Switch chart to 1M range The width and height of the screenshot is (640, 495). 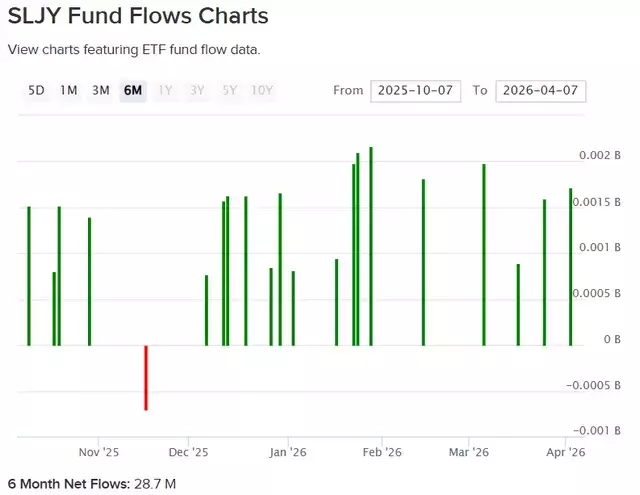[69, 90]
